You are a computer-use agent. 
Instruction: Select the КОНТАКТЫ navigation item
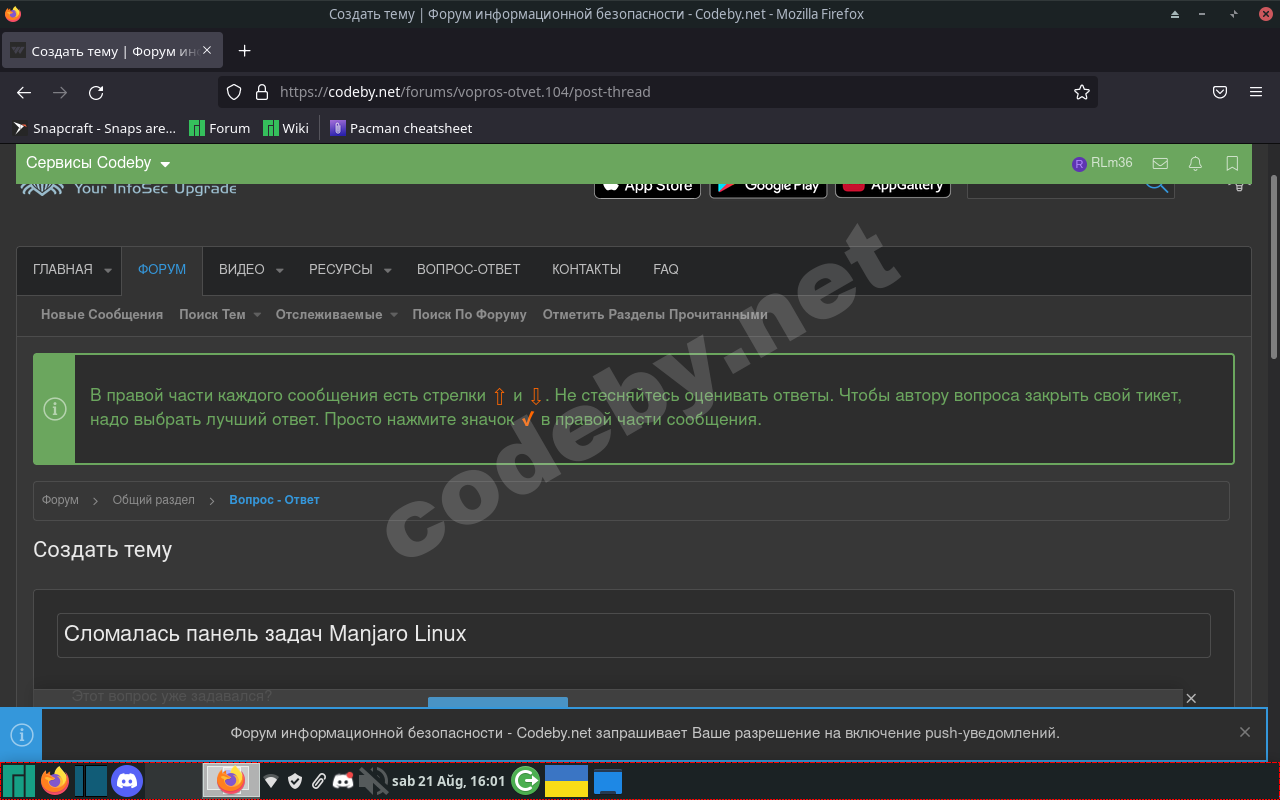tap(586, 269)
